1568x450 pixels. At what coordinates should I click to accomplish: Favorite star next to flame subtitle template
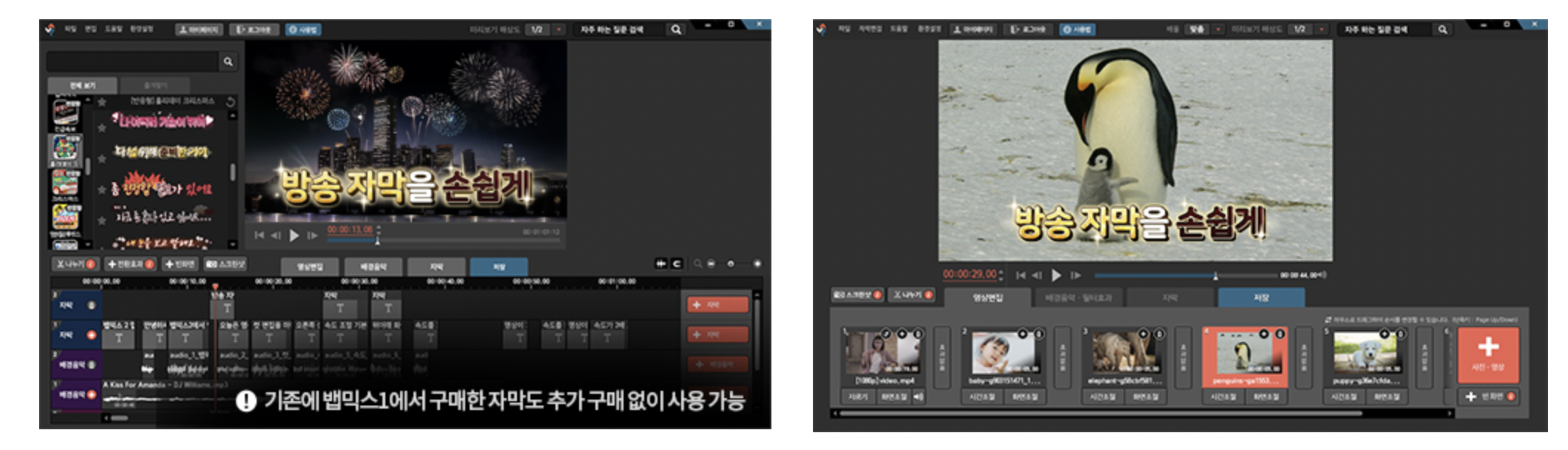pyautogui.click(x=102, y=189)
